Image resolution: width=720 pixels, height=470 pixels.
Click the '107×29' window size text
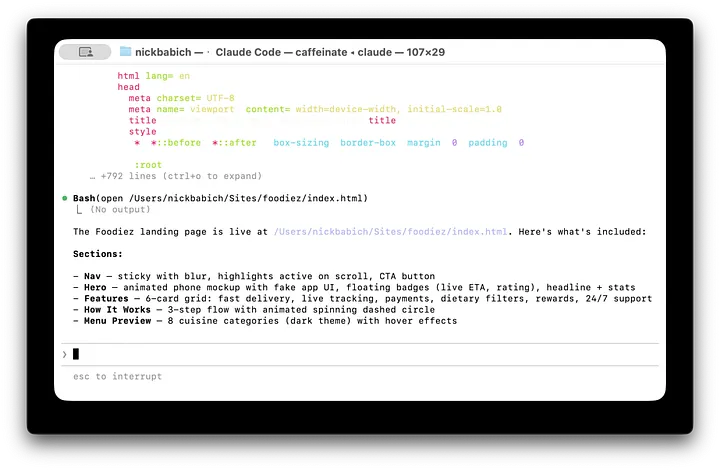click(x=426, y=52)
